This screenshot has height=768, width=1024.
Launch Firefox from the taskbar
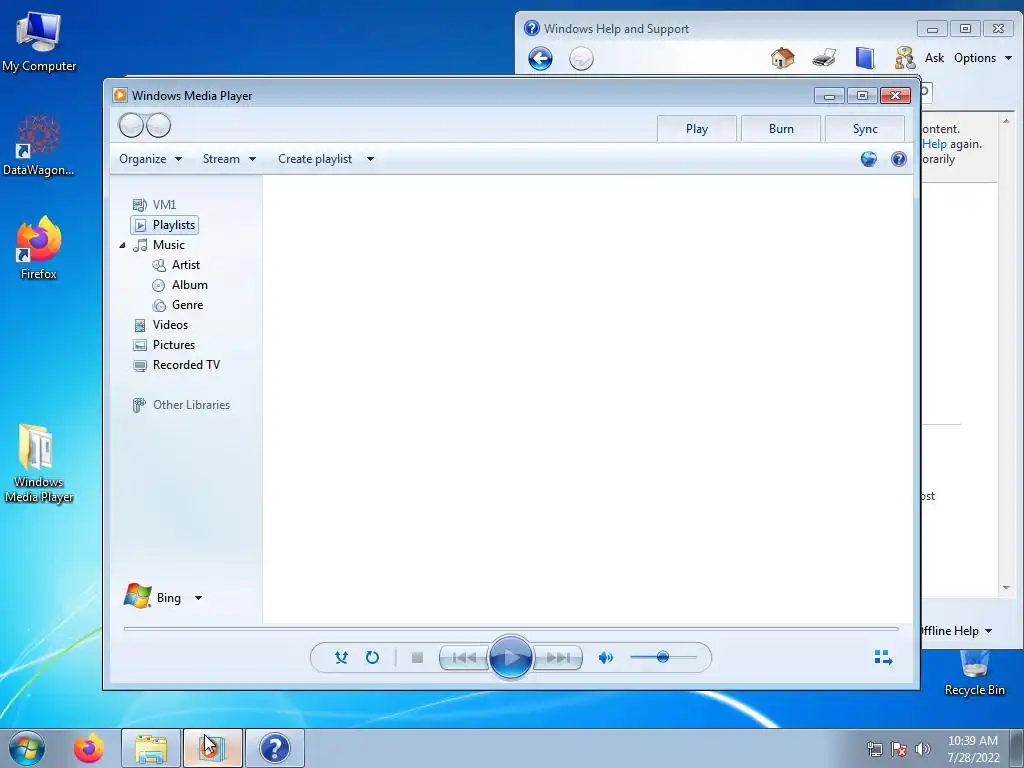point(89,748)
